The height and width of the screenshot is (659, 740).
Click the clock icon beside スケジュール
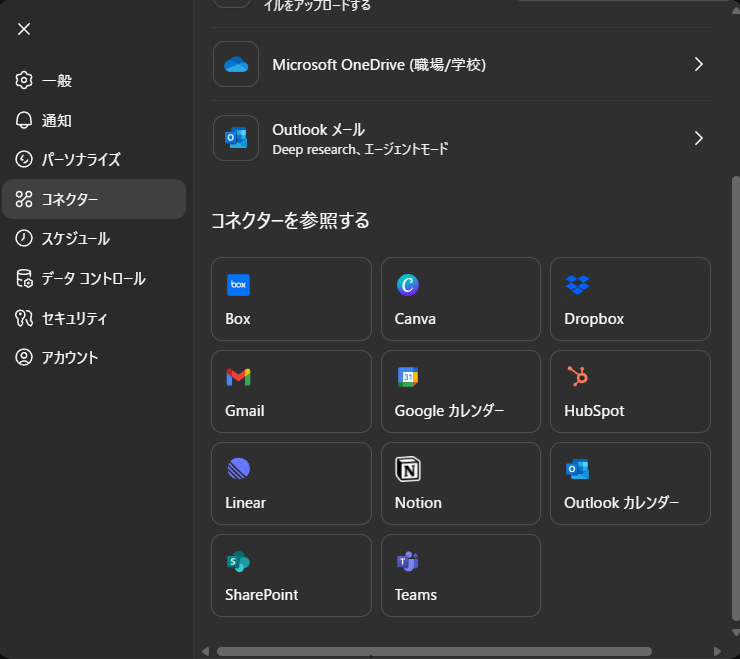pos(24,238)
